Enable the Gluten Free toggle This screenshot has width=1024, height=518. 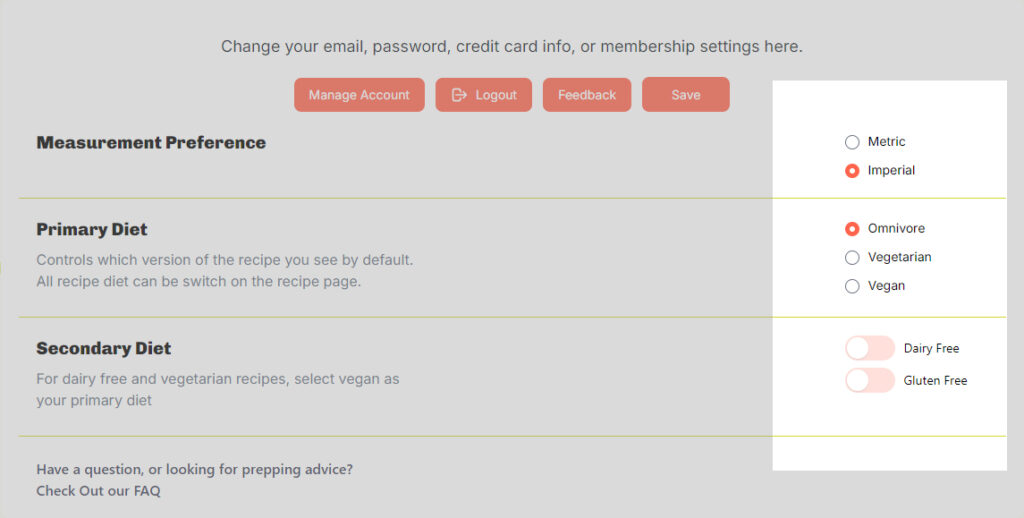coord(869,380)
